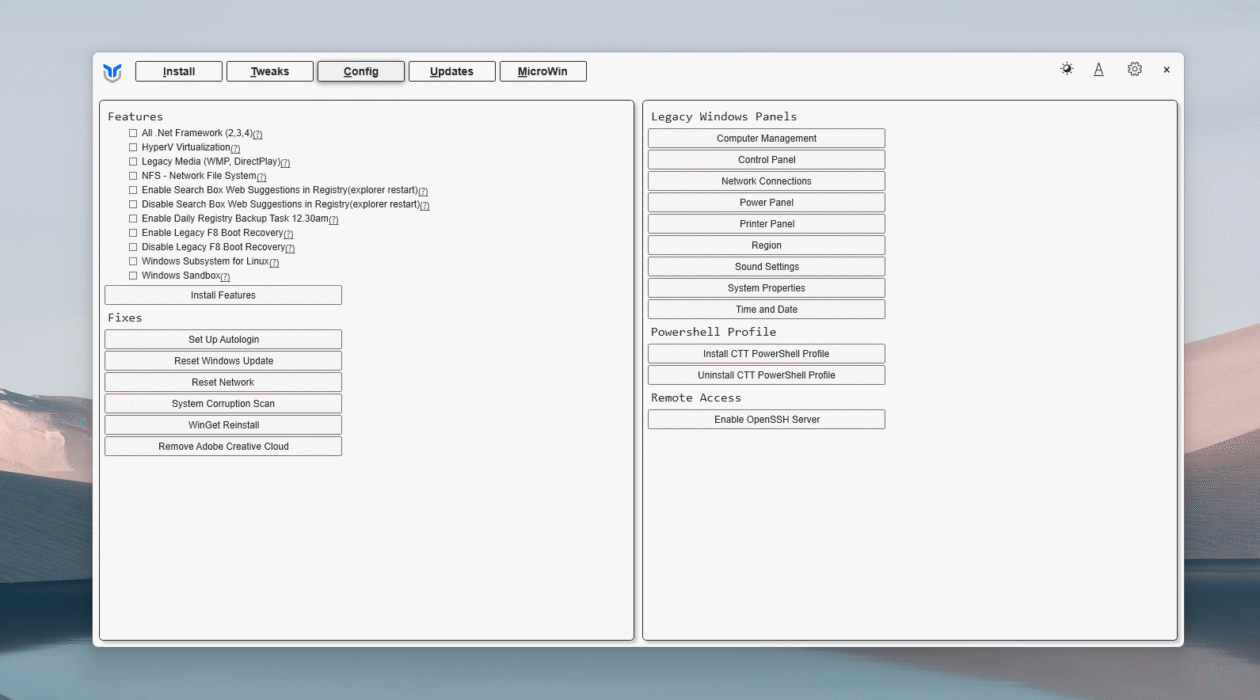Toggle the sun theme icon
Viewport: 1260px width, 700px height.
[1067, 69]
